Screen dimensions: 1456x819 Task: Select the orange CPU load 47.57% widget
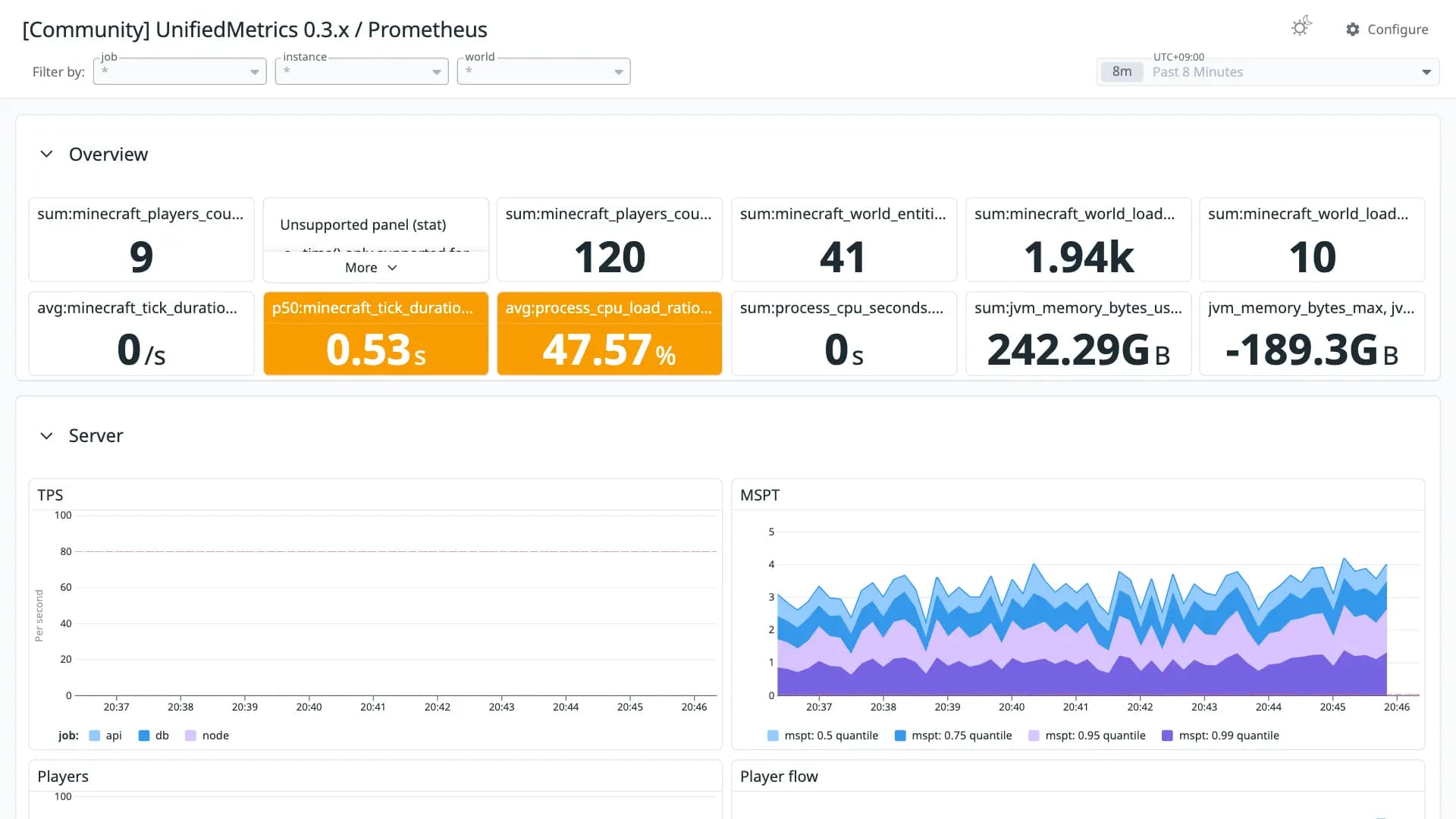coord(610,334)
